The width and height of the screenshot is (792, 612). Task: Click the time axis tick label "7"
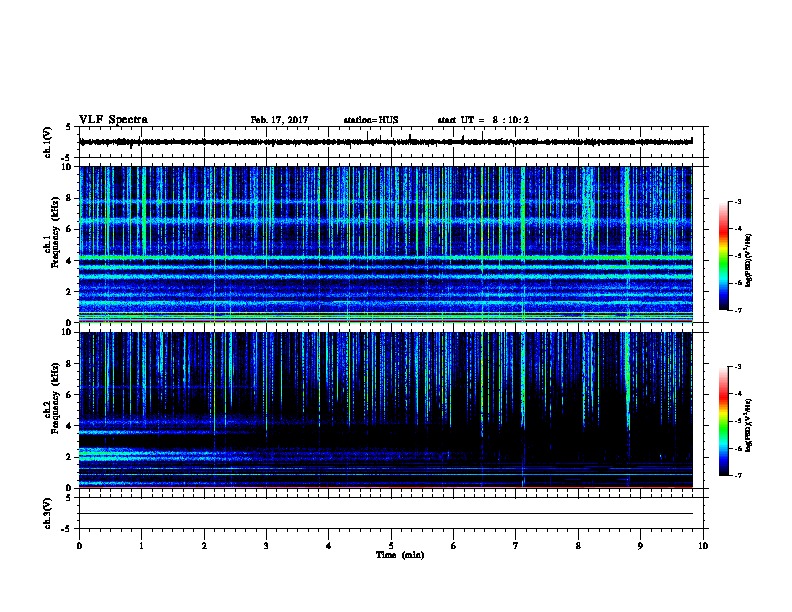click(516, 546)
